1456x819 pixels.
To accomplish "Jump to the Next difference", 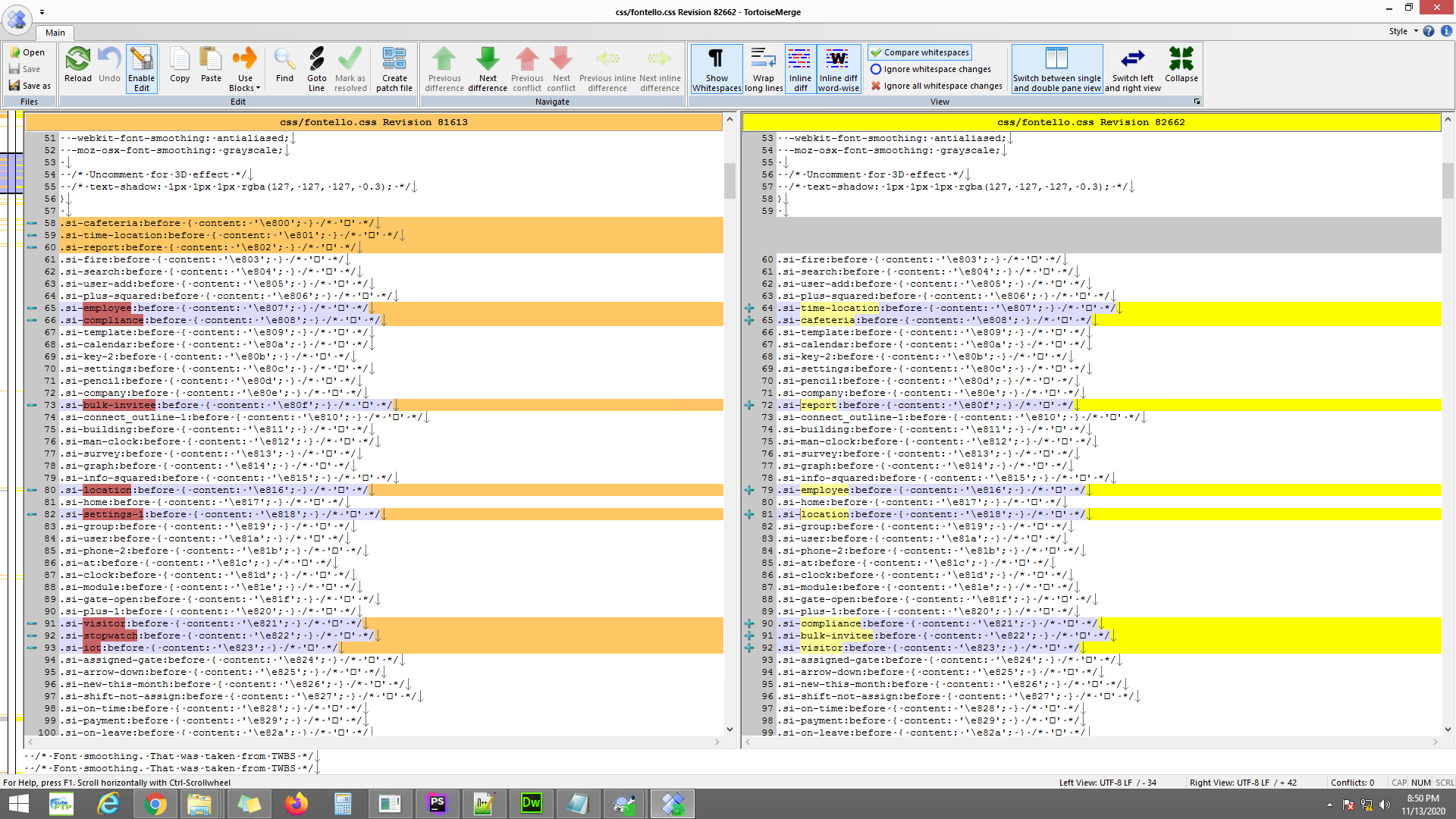I will coord(487,68).
